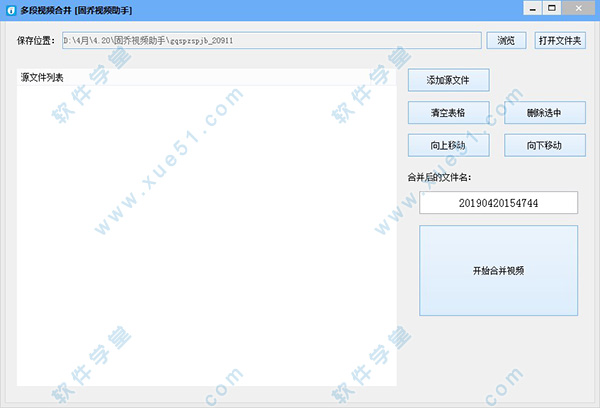This screenshot has height=408, width=600.
Task: Focus the merged filename field 20190420154744
Action: click(498, 203)
